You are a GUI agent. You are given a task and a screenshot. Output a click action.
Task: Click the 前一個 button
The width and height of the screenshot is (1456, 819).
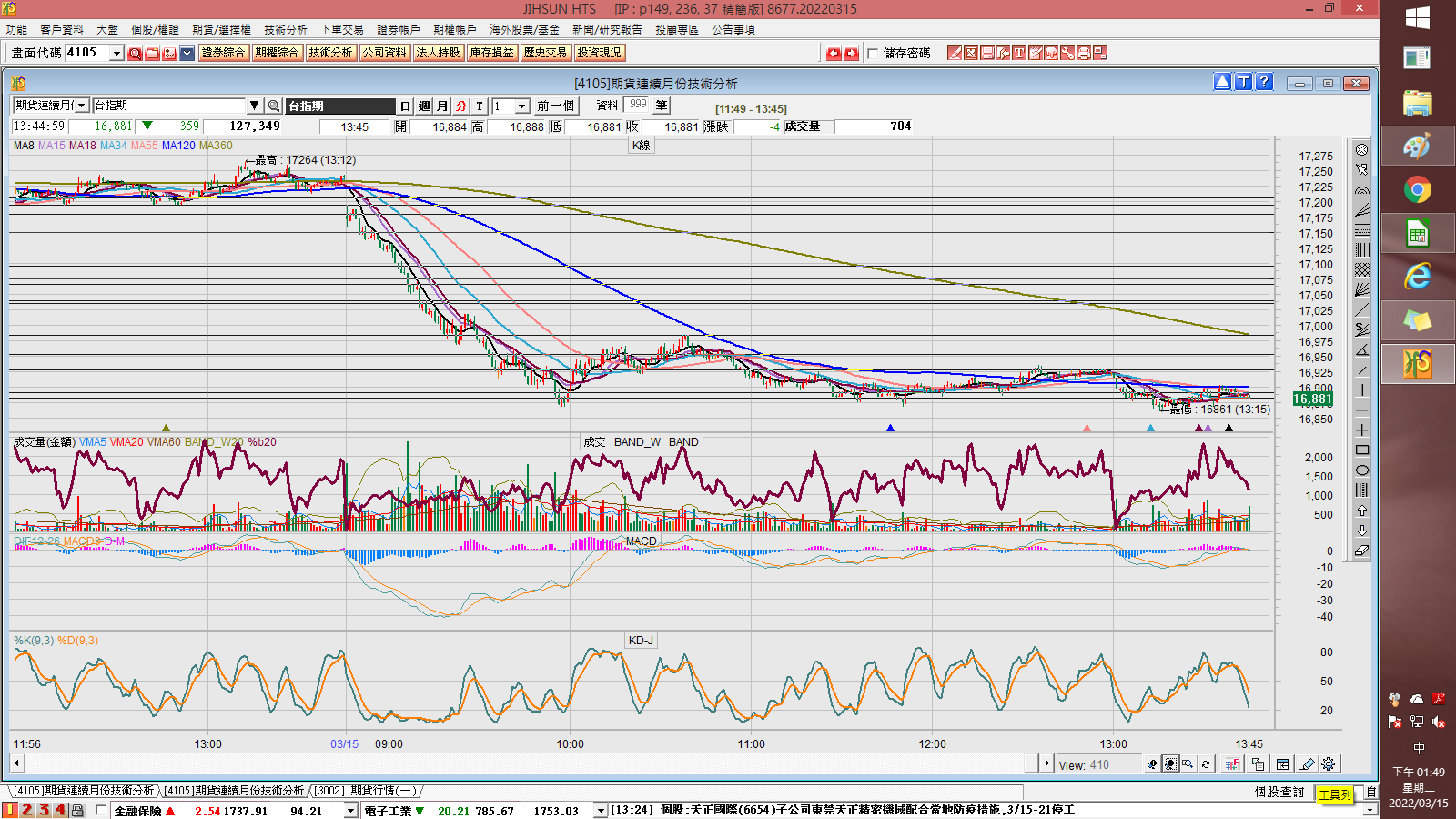[x=556, y=106]
